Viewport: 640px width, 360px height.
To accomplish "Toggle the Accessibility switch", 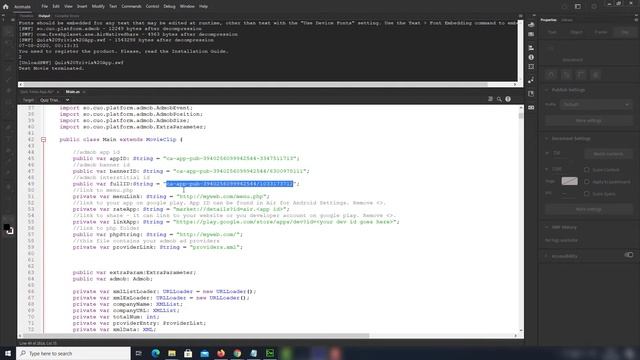I will (x=629, y=255).
